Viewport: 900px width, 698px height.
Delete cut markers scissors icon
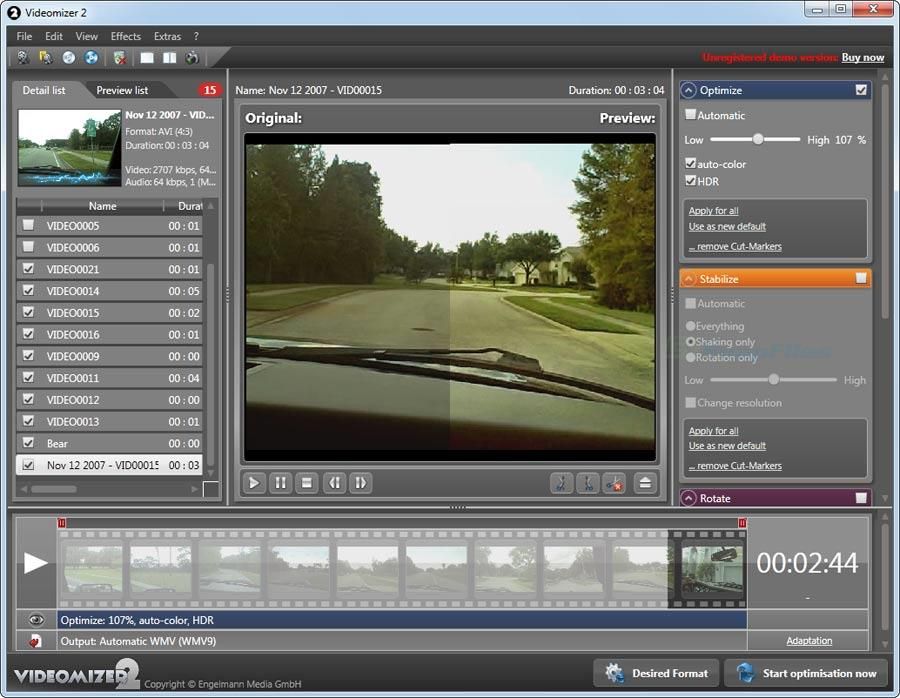[x=614, y=483]
